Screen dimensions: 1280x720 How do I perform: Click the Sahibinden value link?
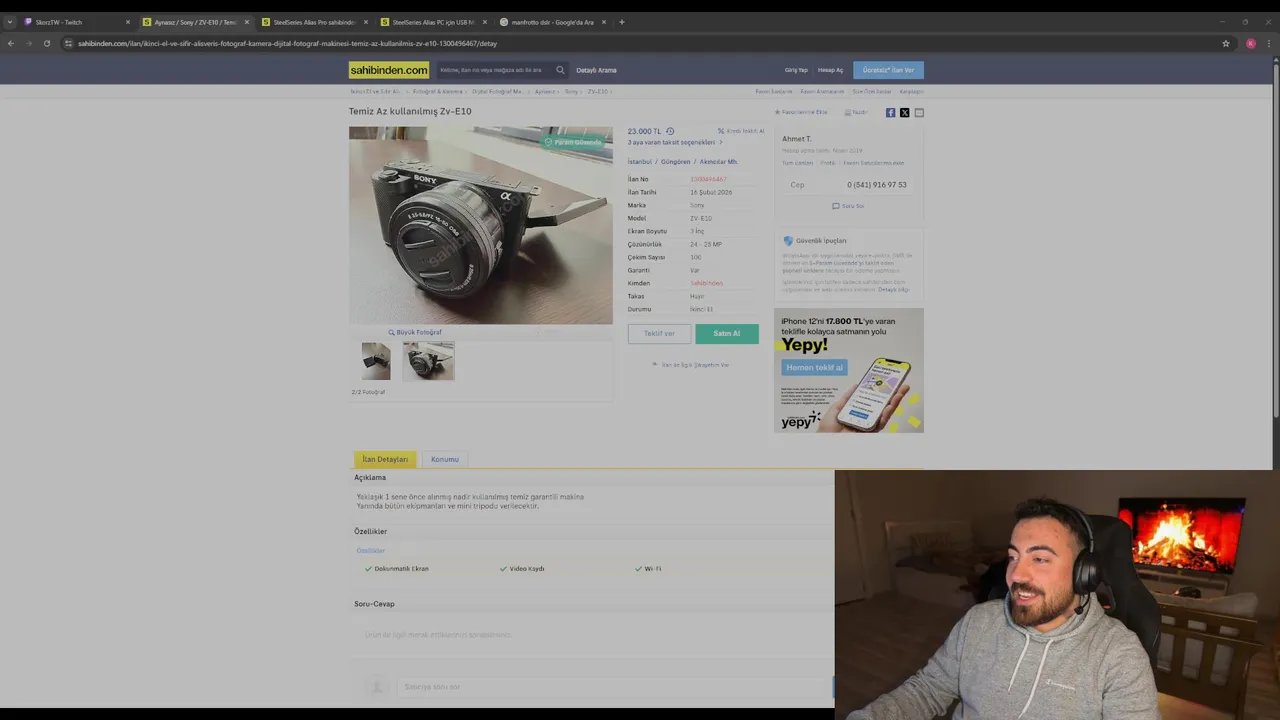pyautogui.click(x=706, y=283)
